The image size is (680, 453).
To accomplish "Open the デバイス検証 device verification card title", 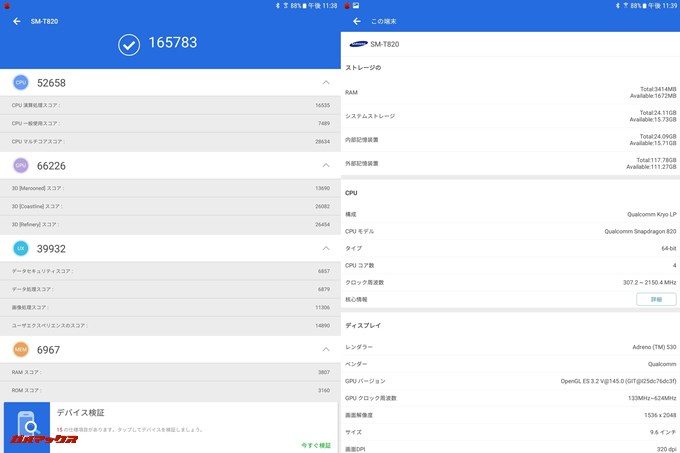I will point(81,413).
